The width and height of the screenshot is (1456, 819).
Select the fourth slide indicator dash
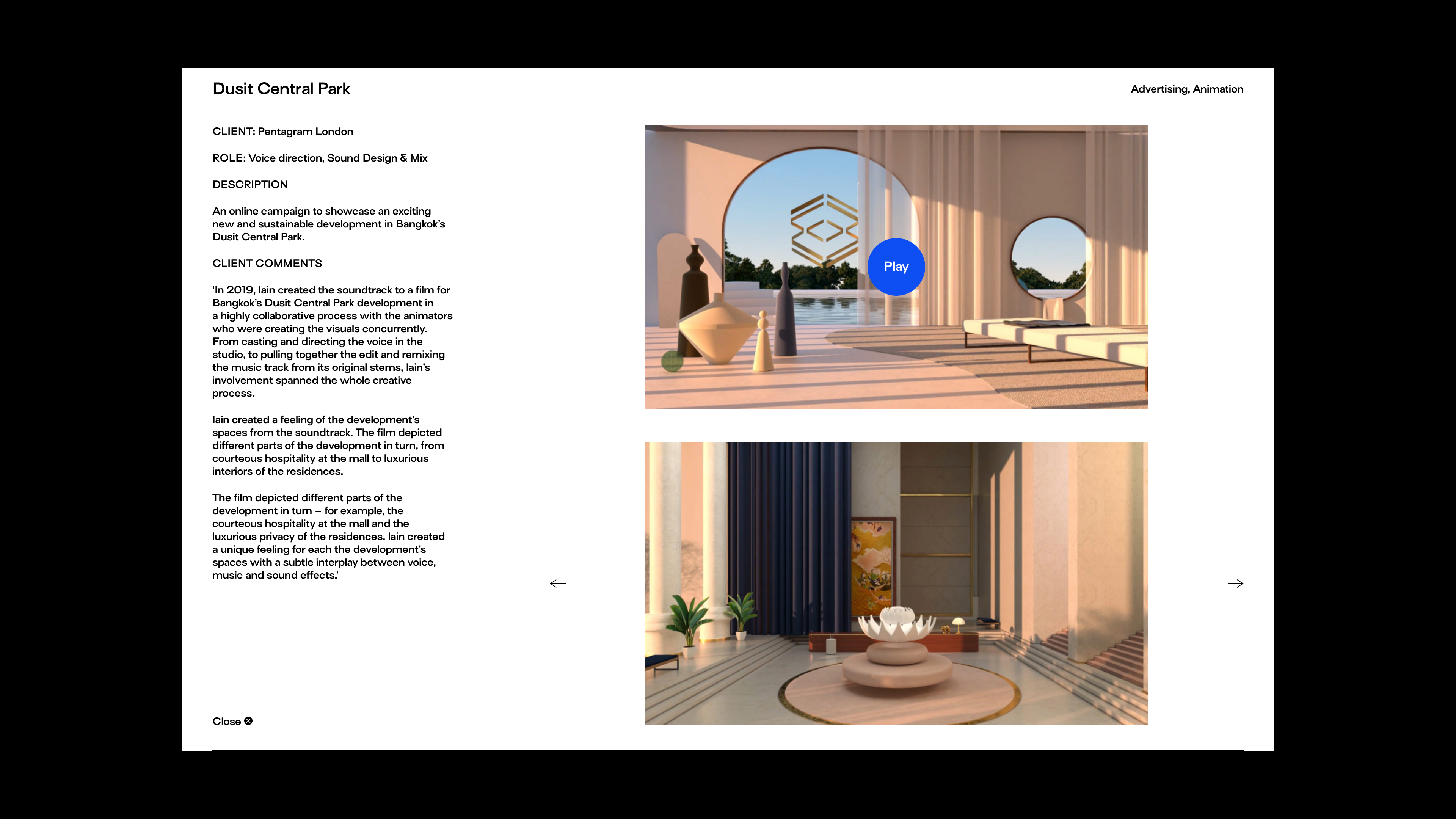pyautogui.click(x=916, y=708)
